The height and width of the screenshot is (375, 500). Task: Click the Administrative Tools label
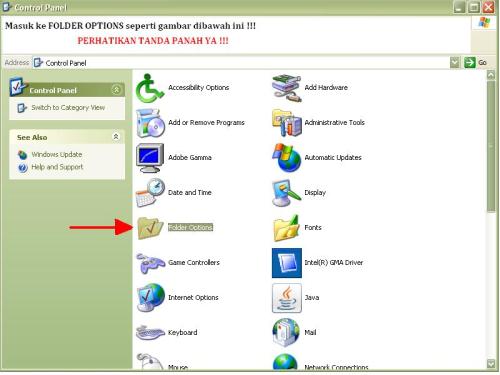click(x=335, y=123)
